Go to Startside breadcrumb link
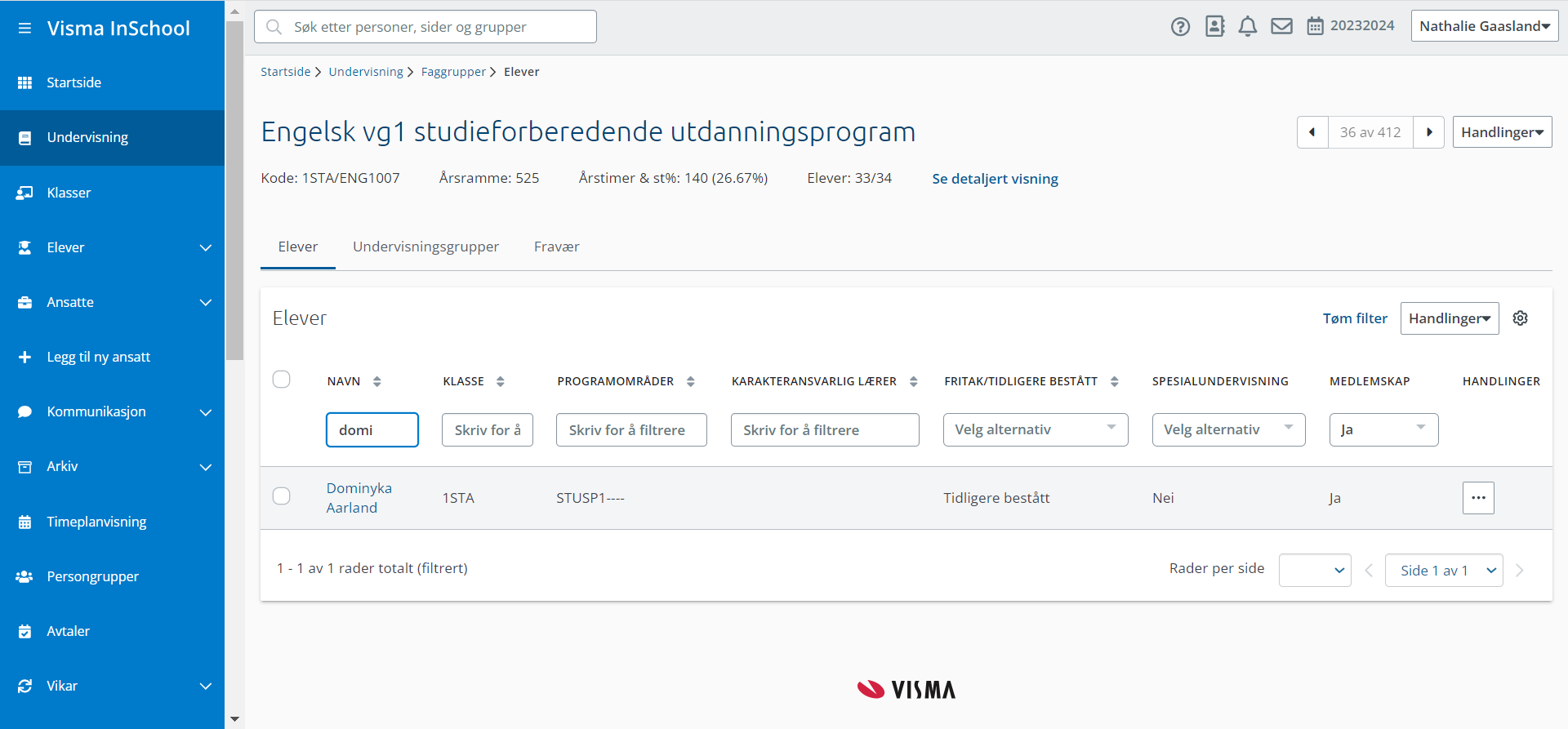The height and width of the screenshot is (729, 1568). [285, 72]
